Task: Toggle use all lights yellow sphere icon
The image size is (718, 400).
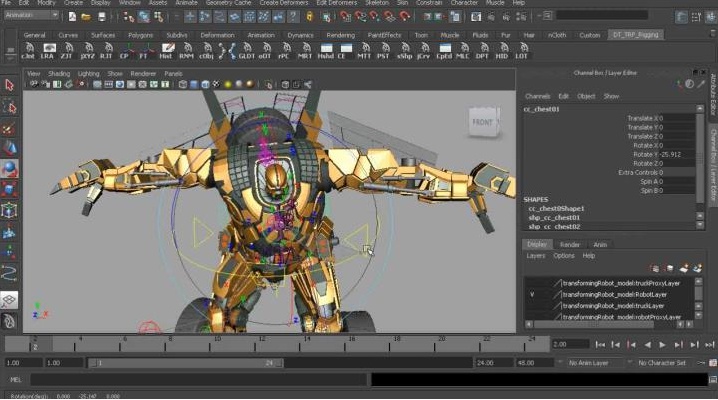Action: [228, 84]
